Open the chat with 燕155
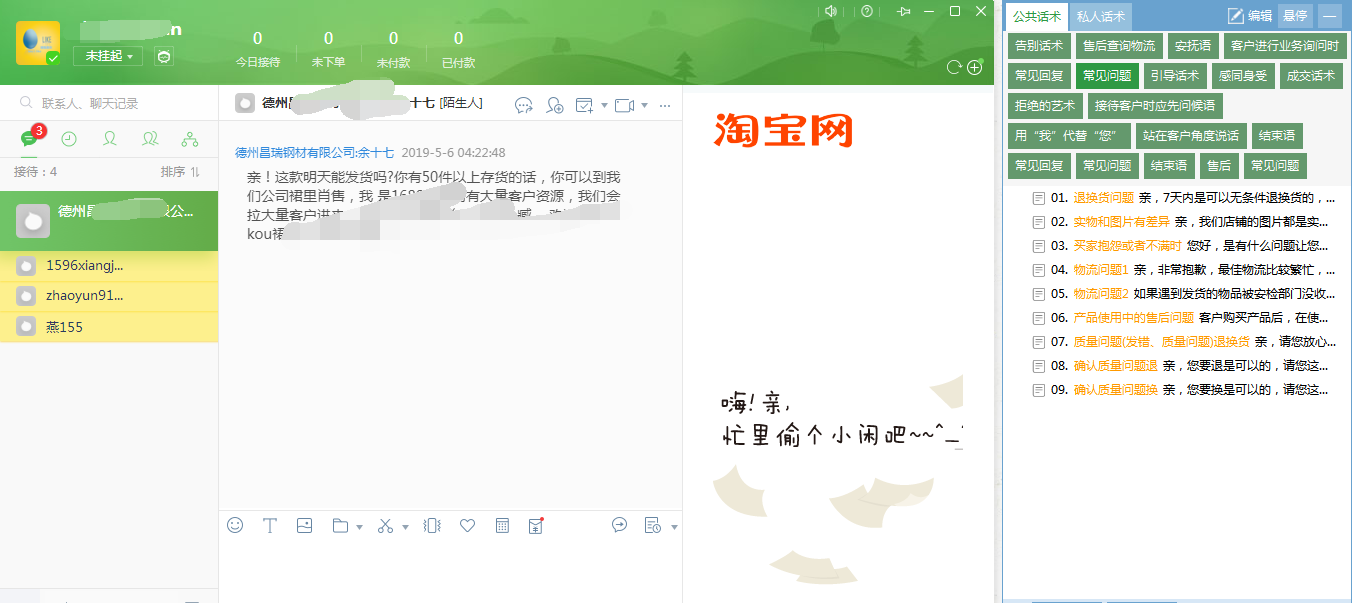The image size is (1352, 603). 109,327
